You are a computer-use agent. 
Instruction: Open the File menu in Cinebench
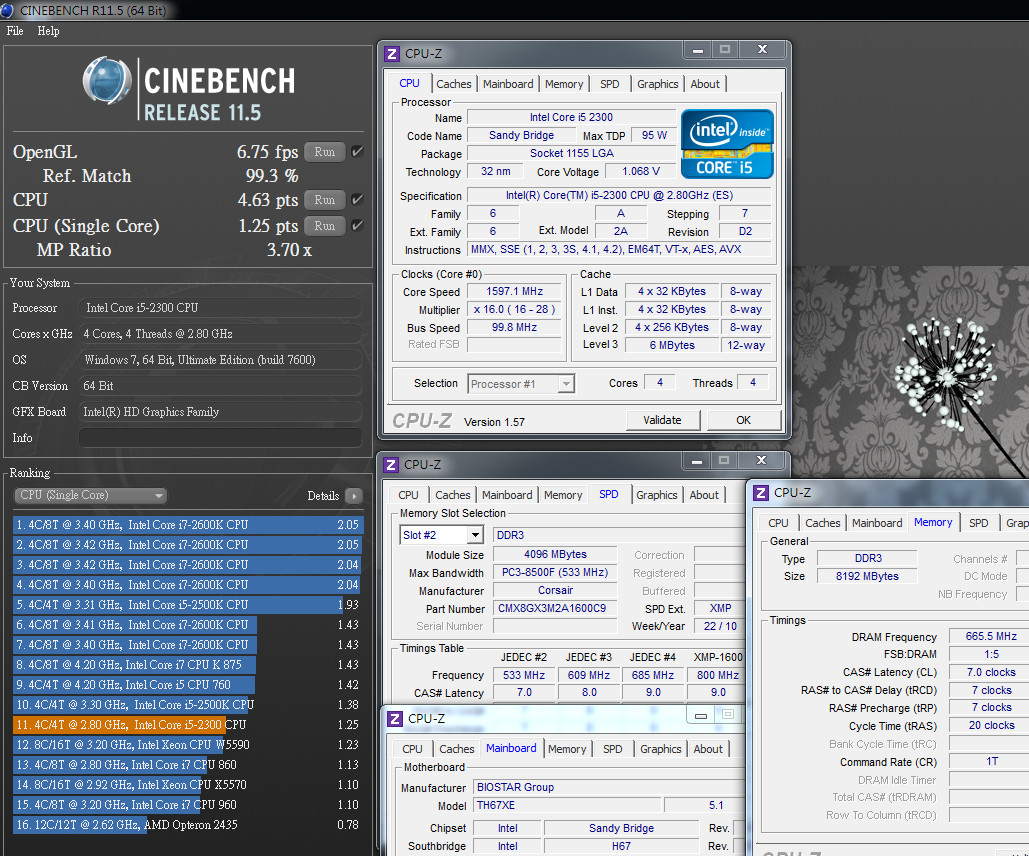pyautogui.click(x=14, y=31)
